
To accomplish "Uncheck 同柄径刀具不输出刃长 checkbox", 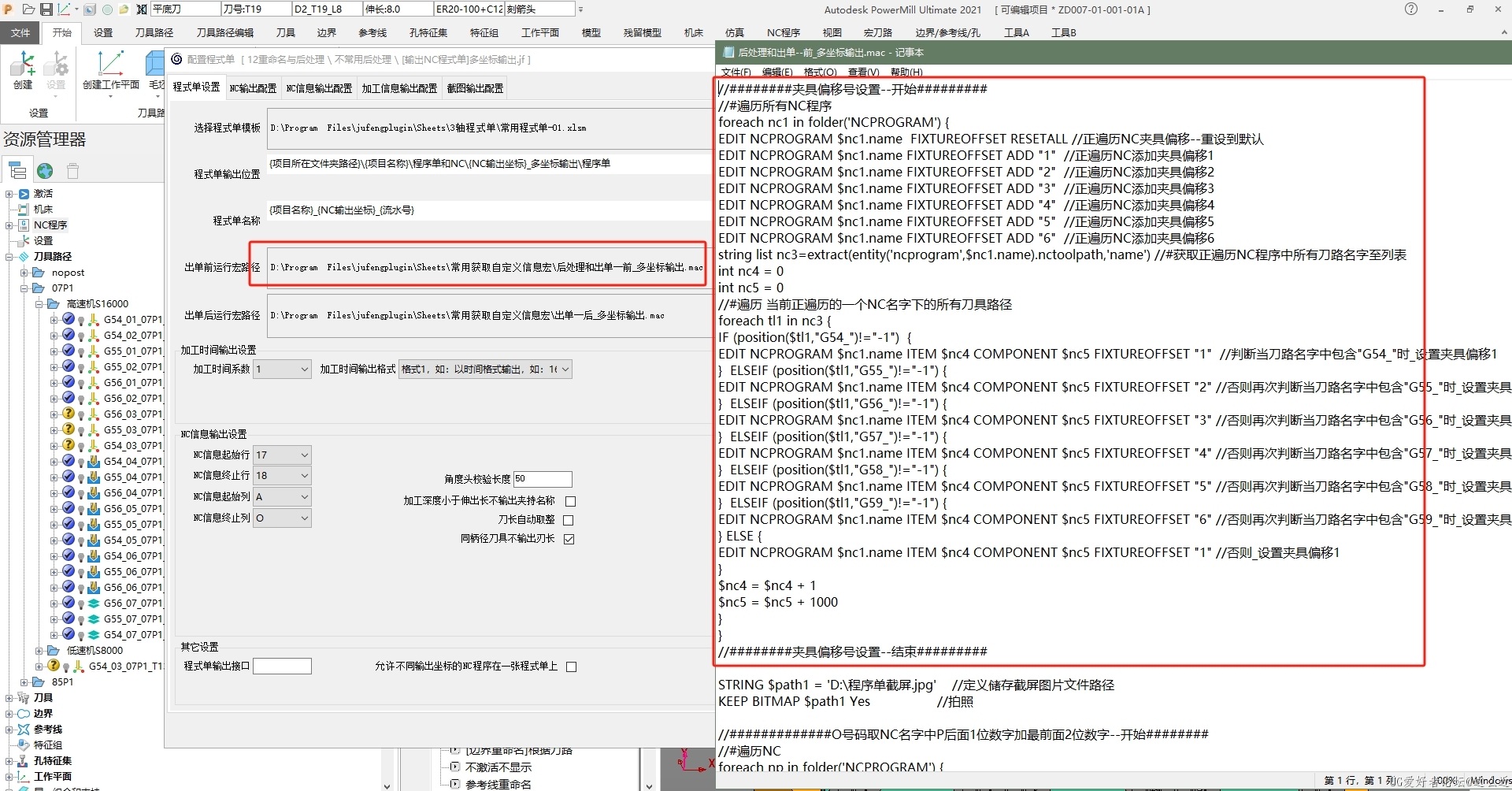I will 569,539.
